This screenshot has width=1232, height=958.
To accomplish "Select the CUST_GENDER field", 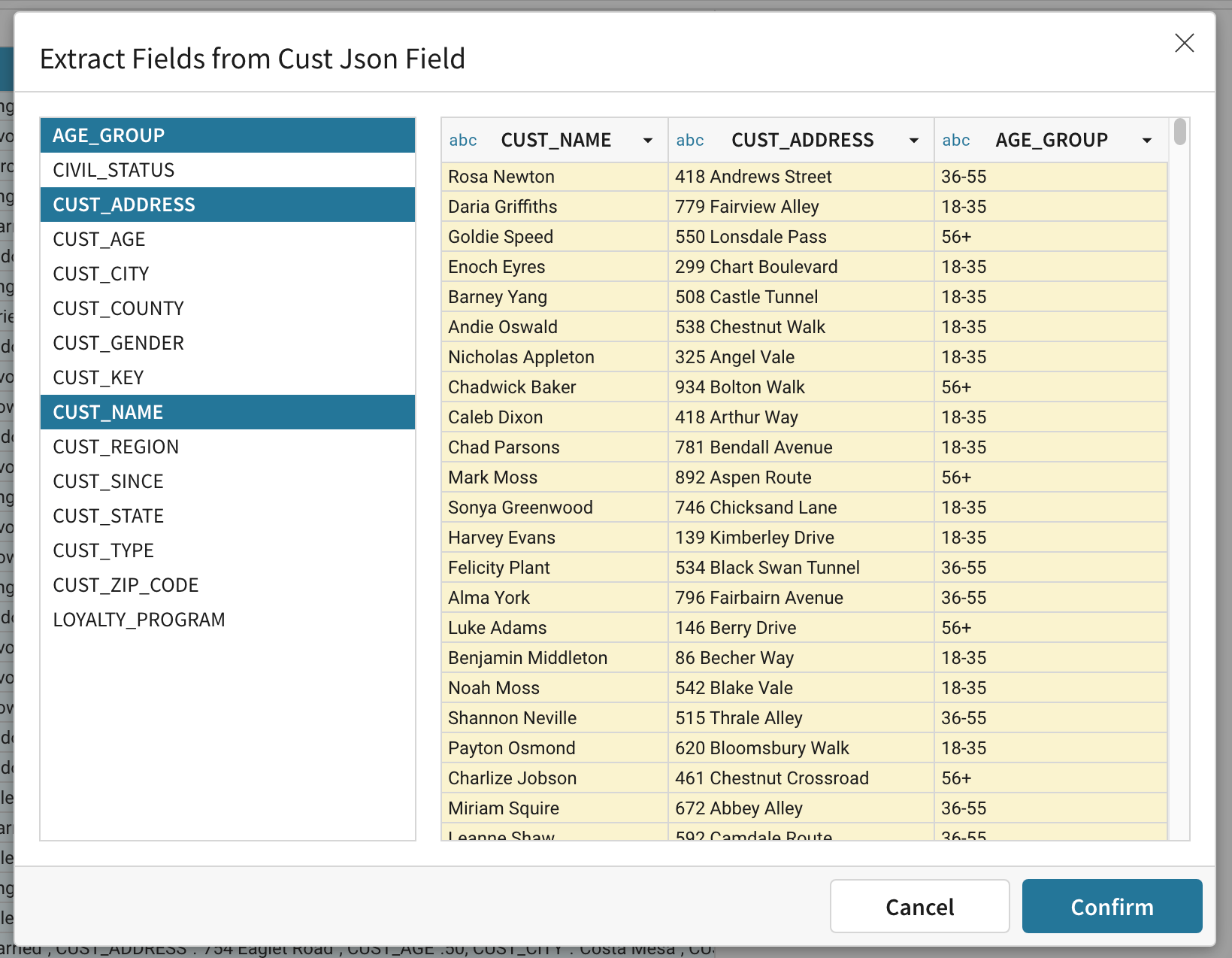I will (228, 343).
